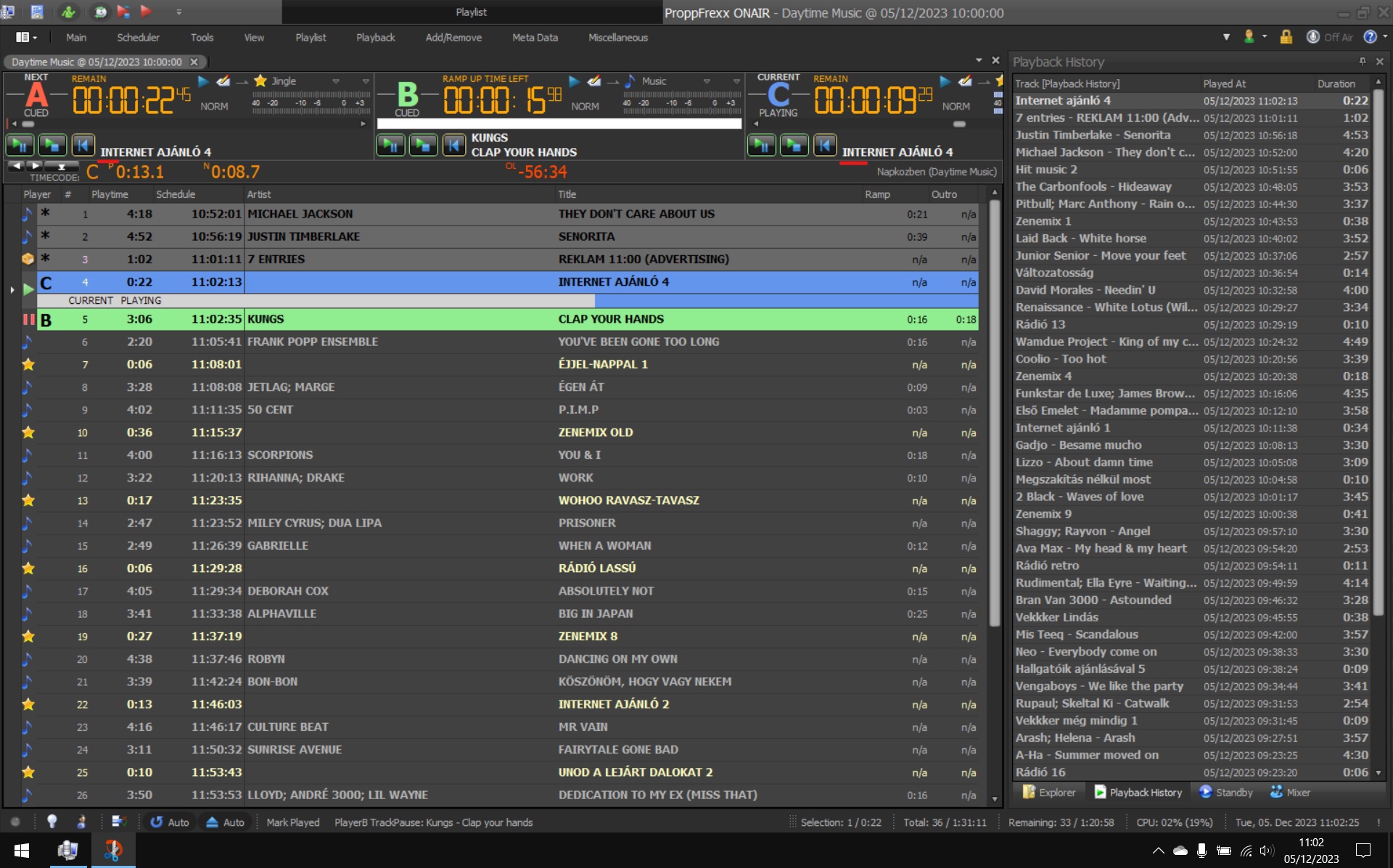Click Player A position slider thumb

[x=28, y=124]
